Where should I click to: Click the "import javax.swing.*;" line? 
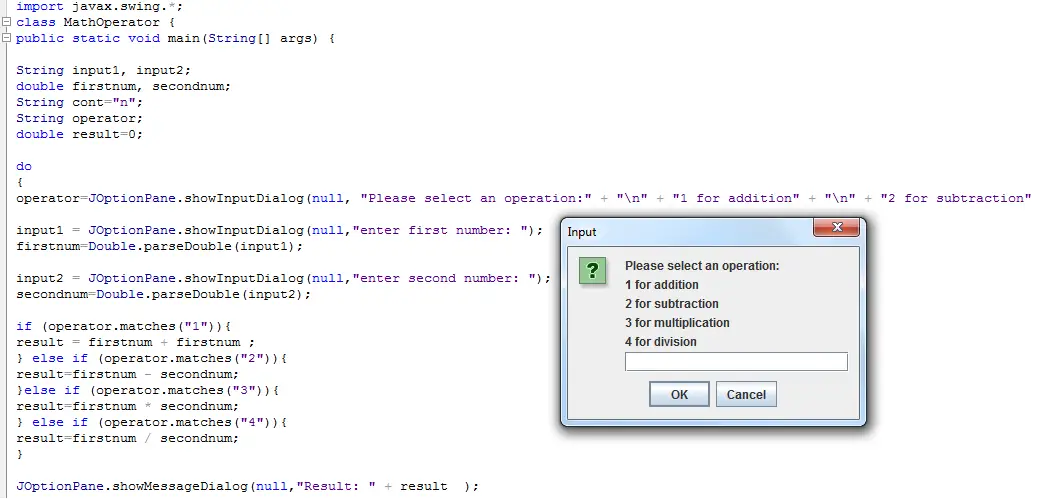[x=99, y=7]
